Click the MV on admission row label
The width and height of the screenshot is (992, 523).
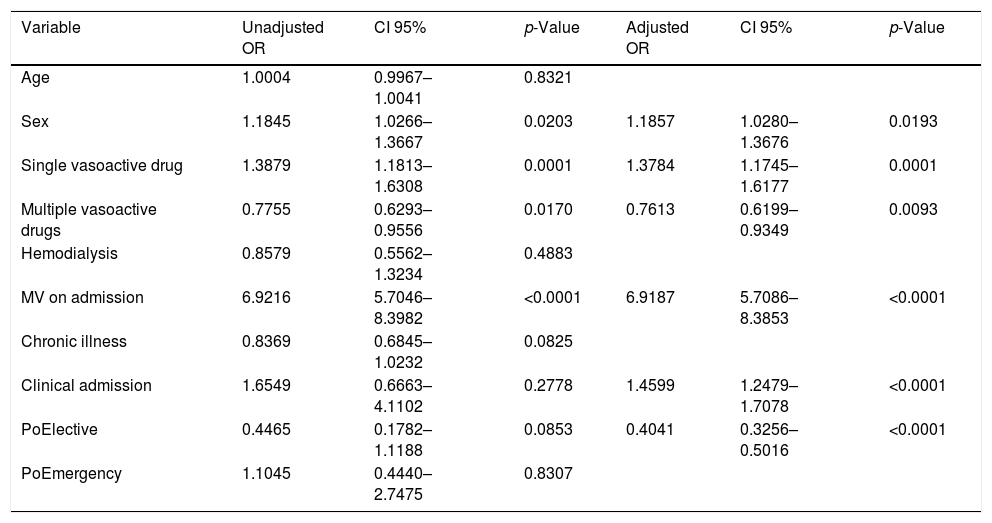82,297
